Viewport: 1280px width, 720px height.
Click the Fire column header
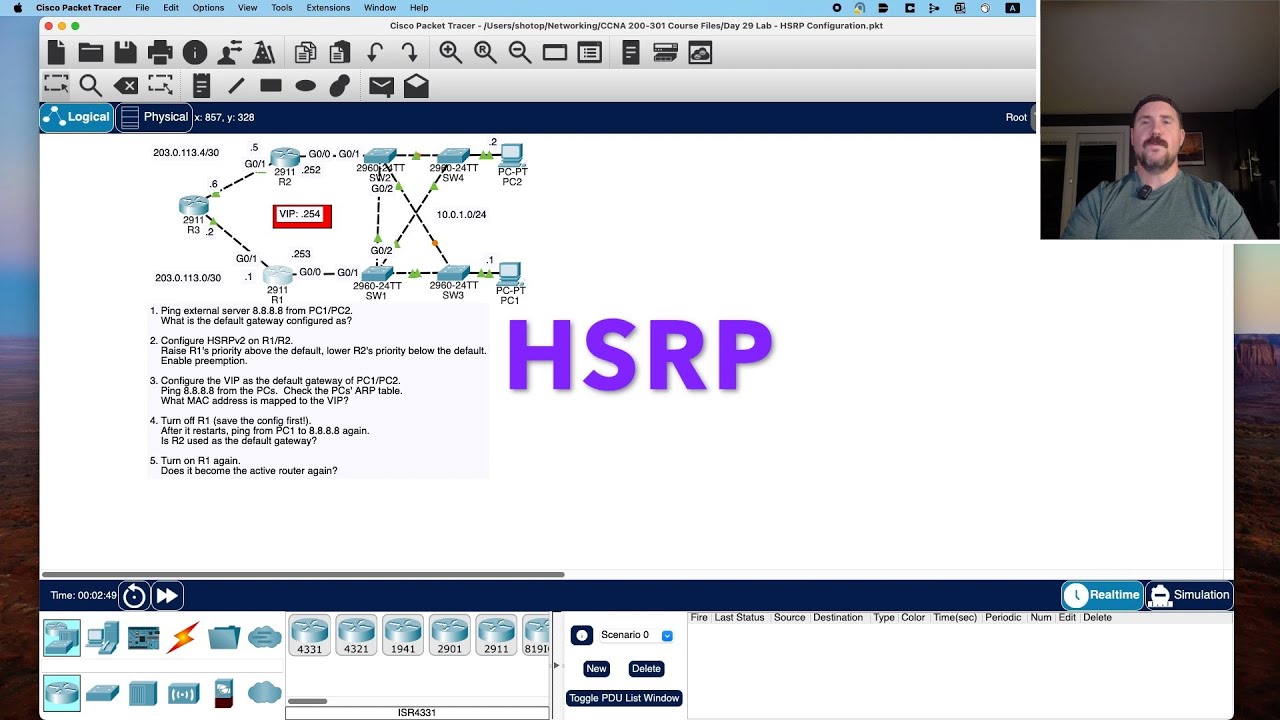point(699,618)
